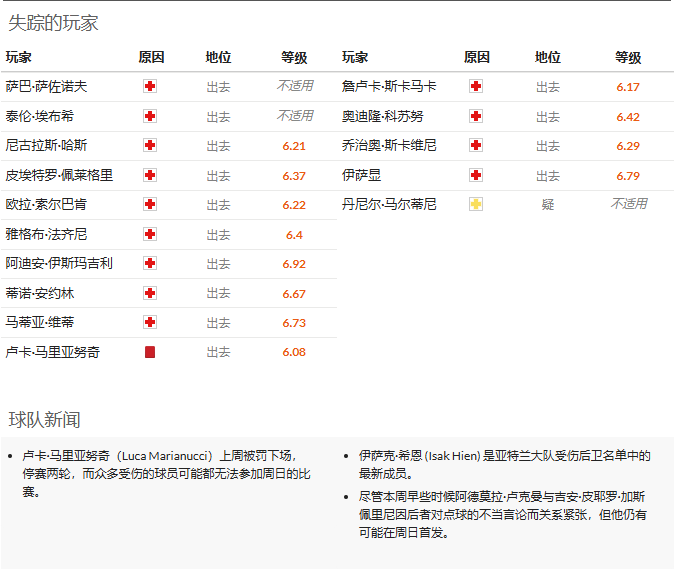The image size is (675, 573).
Task: Click the 6.79 rating for 伊萨显
Action: [x=628, y=176]
